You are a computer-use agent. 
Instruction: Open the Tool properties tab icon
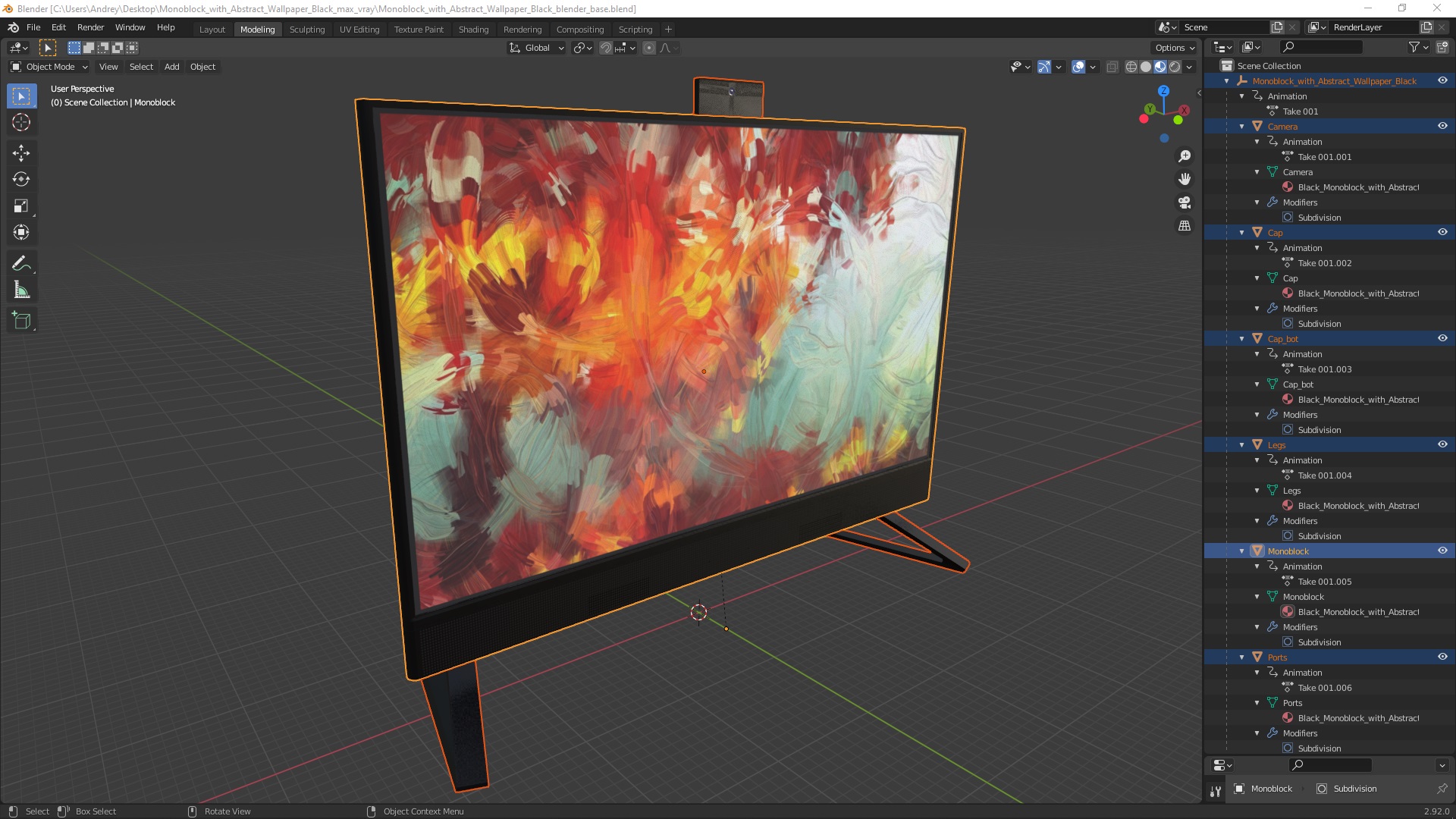[x=1216, y=790]
